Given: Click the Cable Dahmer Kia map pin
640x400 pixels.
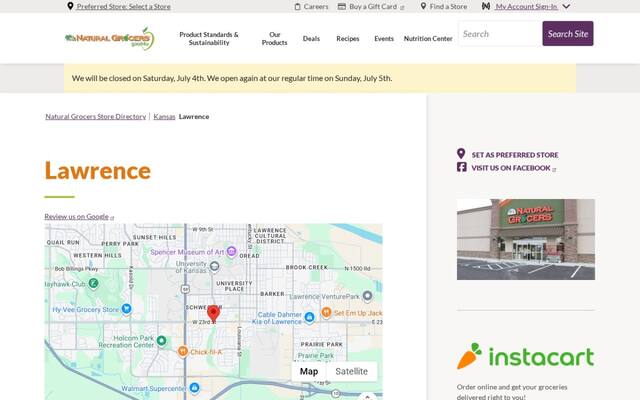Looking at the screenshot, I should 309,317.
